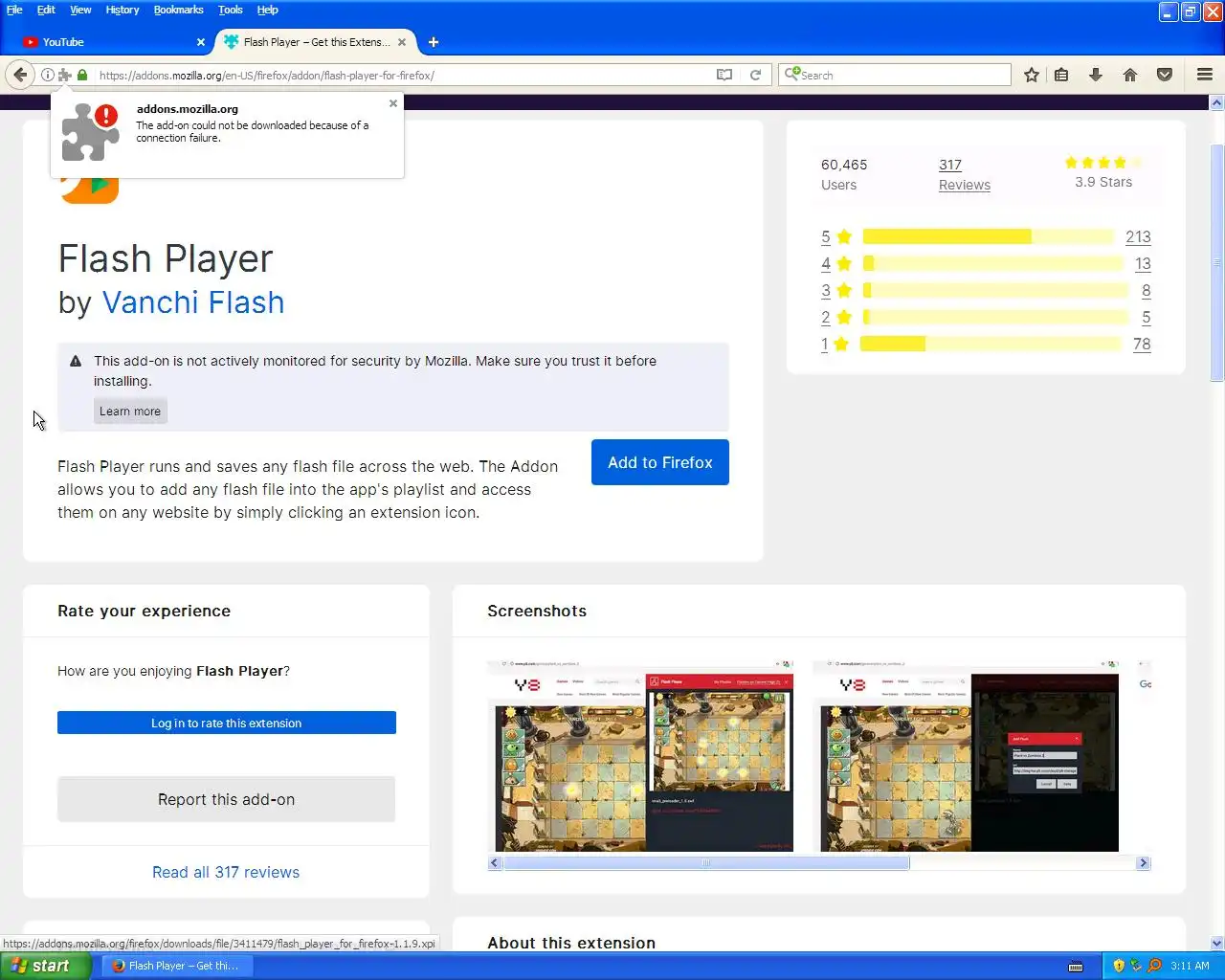Open the Windows start button
This screenshot has width=1225, height=980.
(x=46, y=966)
